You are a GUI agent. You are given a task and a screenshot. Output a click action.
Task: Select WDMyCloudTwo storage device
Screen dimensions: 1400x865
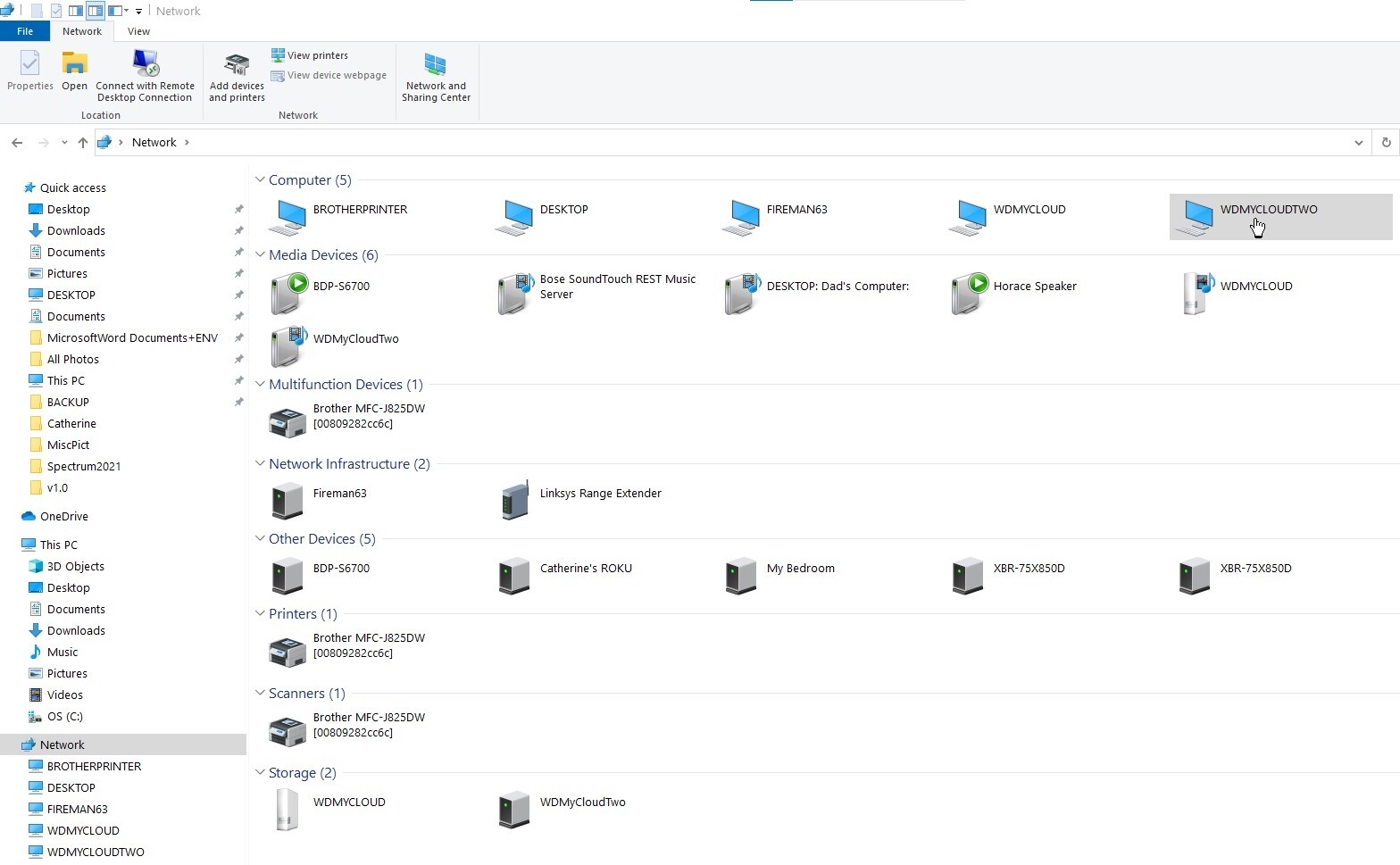click(562, 810)
